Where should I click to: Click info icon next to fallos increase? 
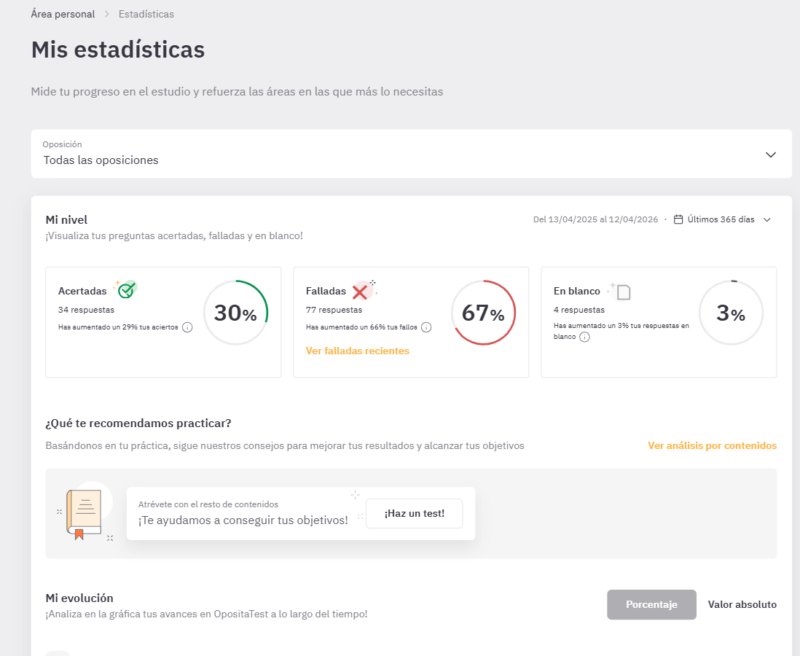tap(426, 327)
